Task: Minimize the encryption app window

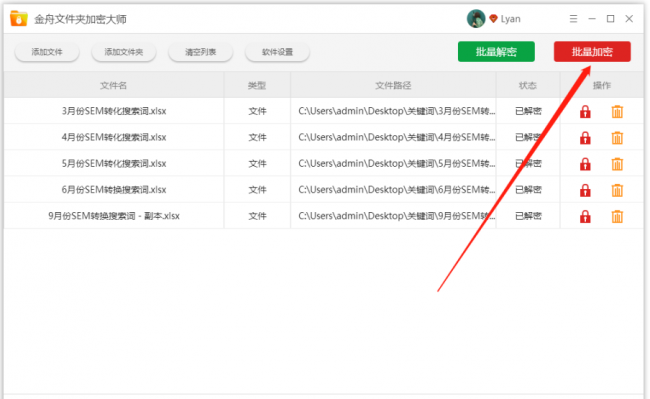Action: click(592, 19)
